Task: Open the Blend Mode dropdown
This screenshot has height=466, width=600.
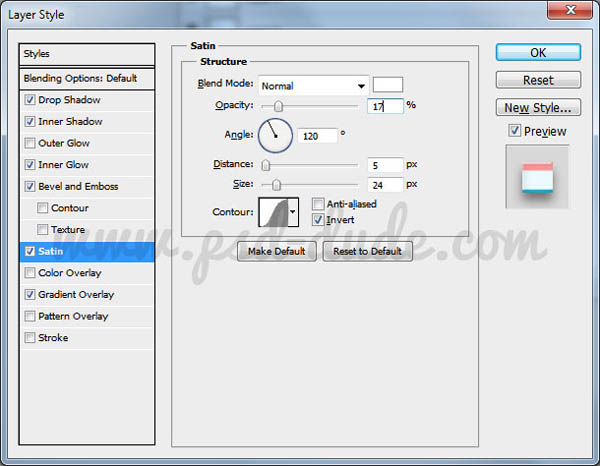Action: [x=313, y=86]
